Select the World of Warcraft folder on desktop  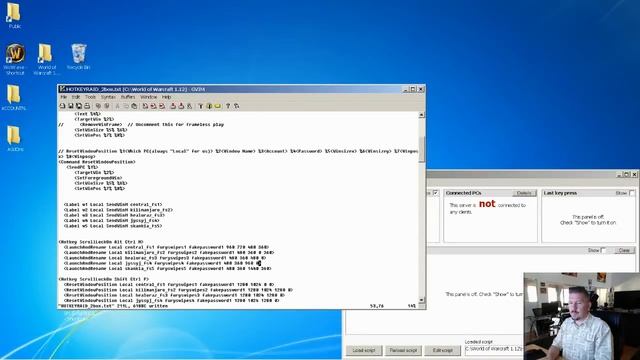pyautogui.click(x=46, y=60)
